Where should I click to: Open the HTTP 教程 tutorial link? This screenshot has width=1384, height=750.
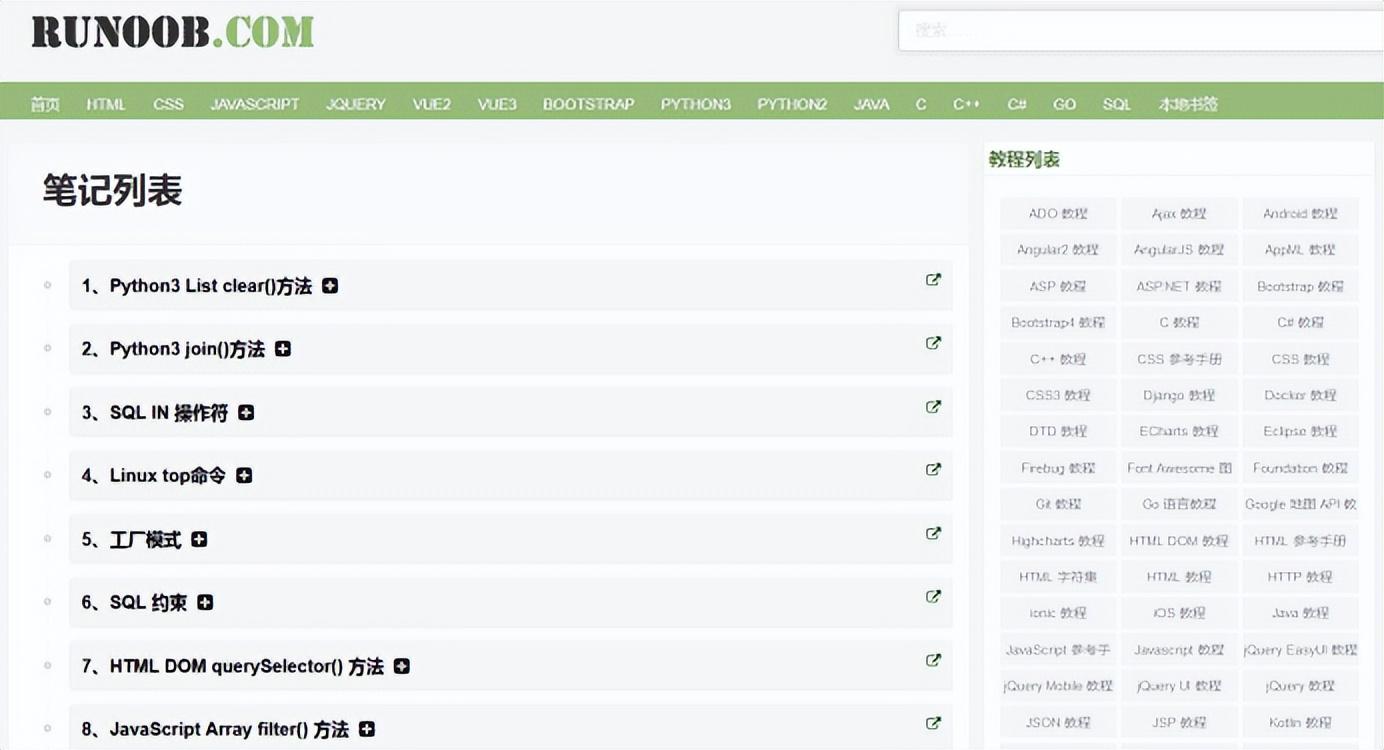1300,577
